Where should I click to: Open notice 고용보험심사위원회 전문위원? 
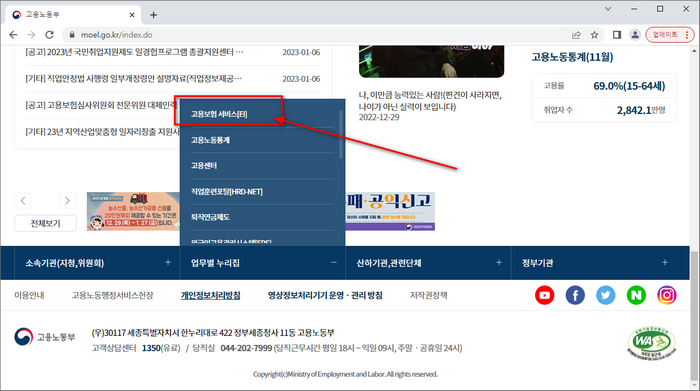[101, 105]
